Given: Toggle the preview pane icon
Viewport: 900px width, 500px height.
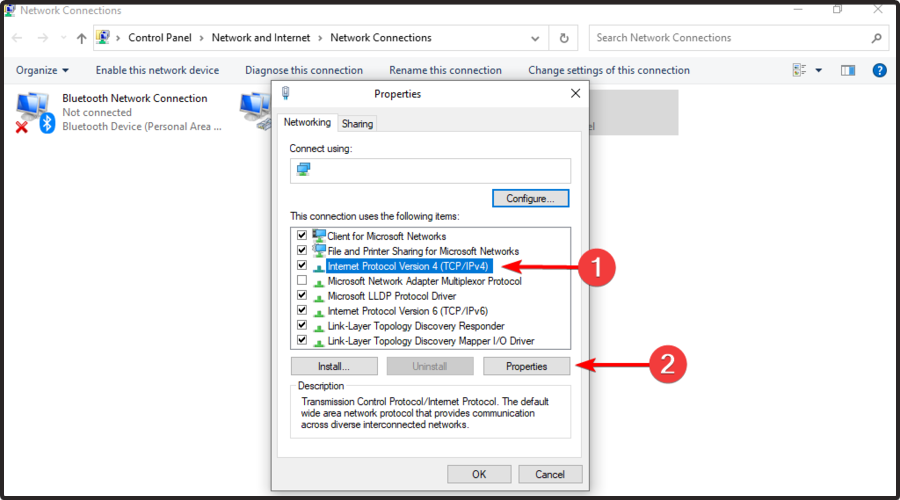Looking at the screenshot, I should (x=848, y=70).
